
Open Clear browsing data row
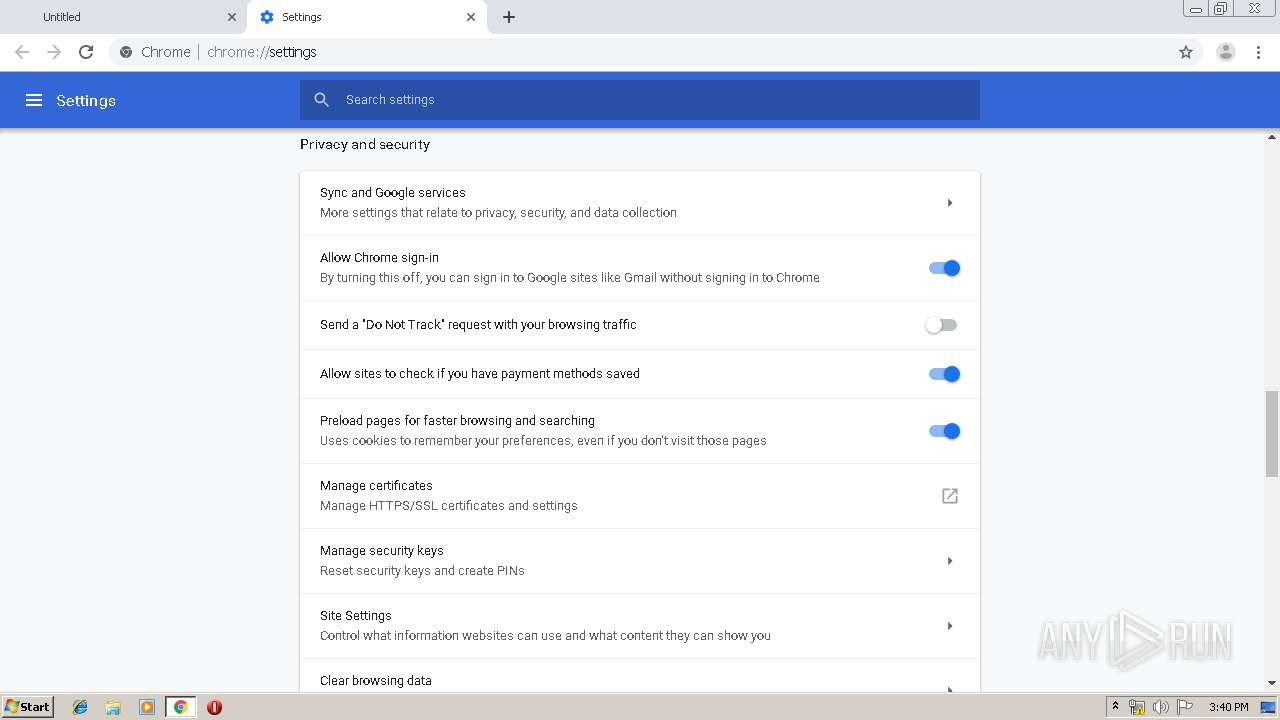[640, 677]
